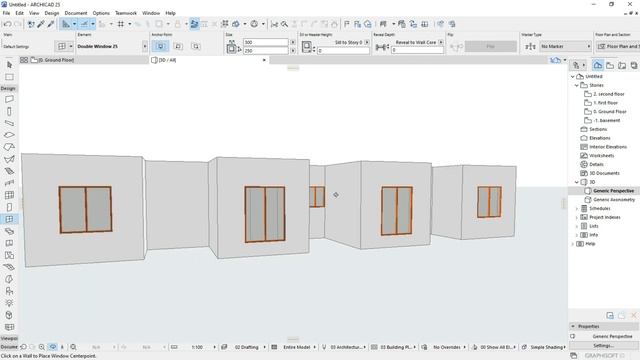
Task: Click the window height input field showing 250
Action: pyautogui.click(x=266, y=51)
